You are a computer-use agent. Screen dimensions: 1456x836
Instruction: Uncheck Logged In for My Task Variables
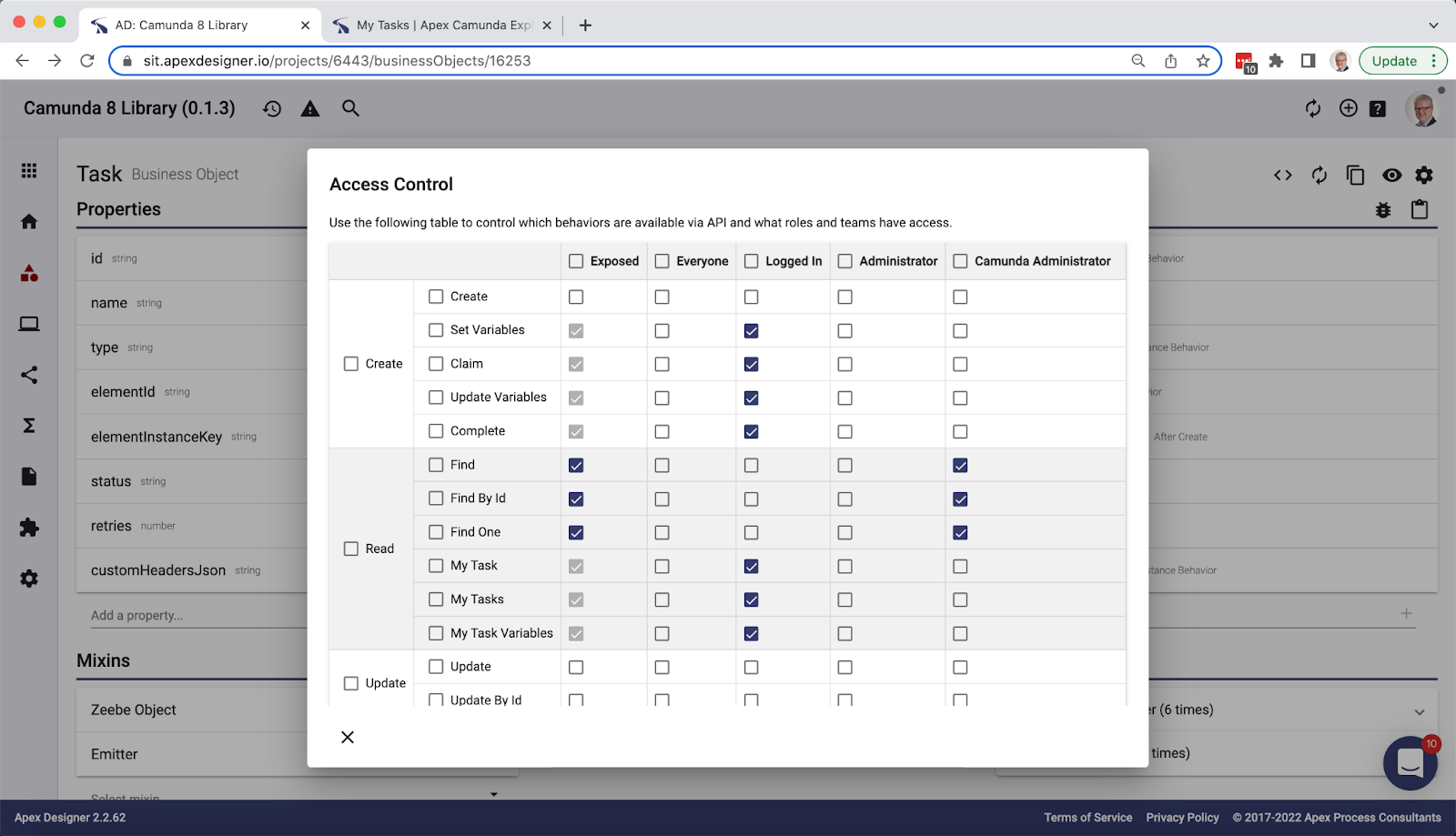pyautogui.click(x=751, y=633)
